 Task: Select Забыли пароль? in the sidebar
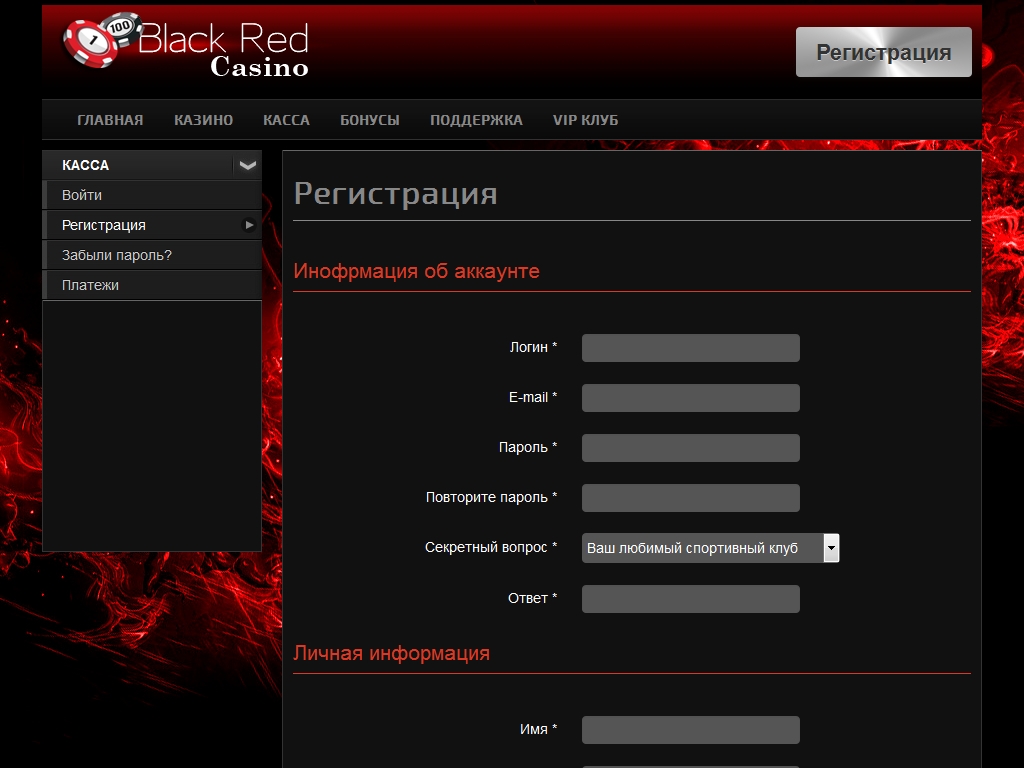tap(117, 255)
